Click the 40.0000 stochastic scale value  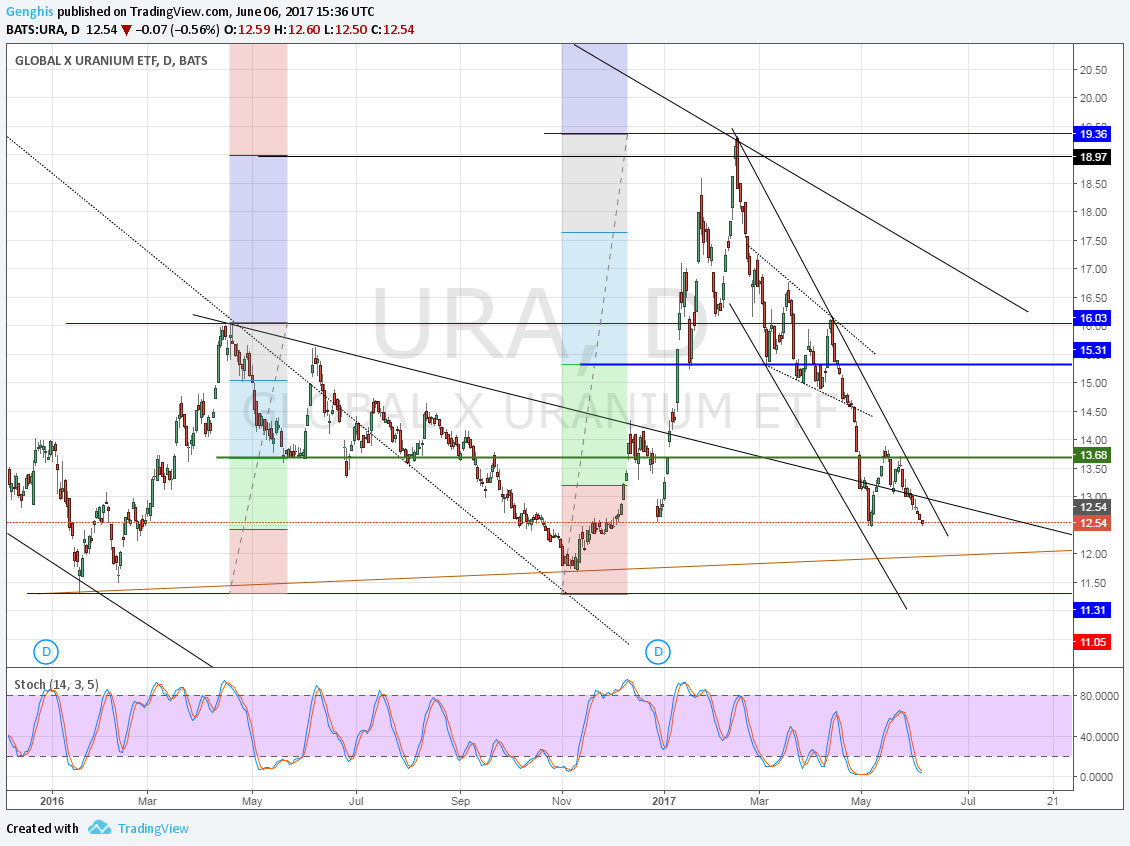pos(1098,737)
